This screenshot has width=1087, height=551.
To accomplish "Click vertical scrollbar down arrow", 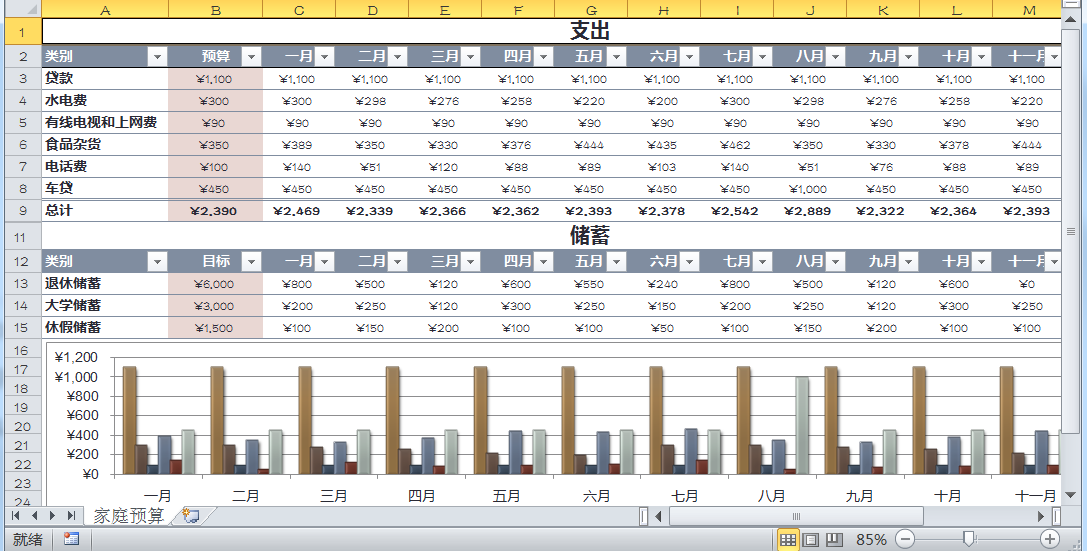I will coord(1070,495).
